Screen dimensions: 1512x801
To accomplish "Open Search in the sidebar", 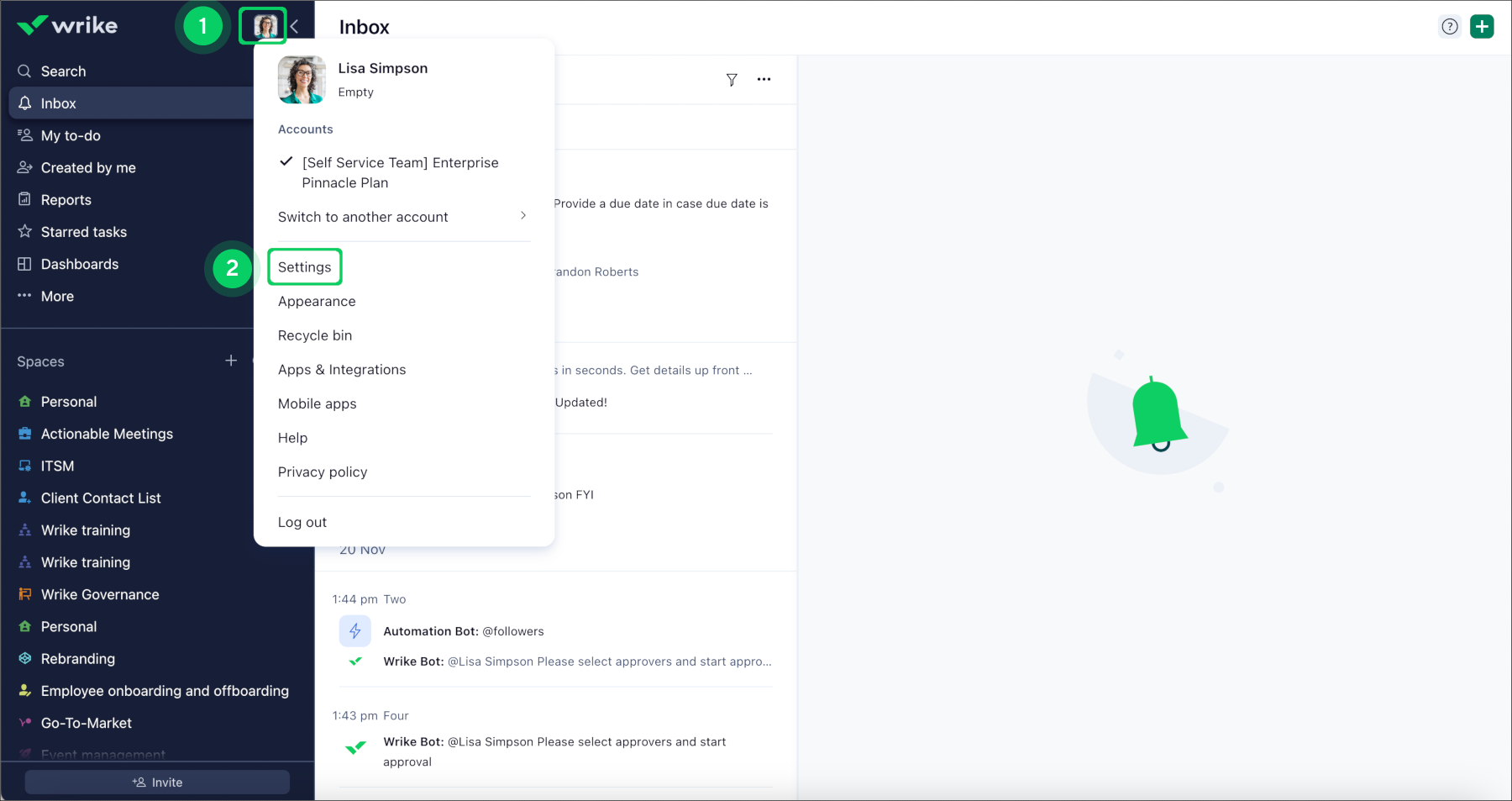I will (x=63, y=71).
